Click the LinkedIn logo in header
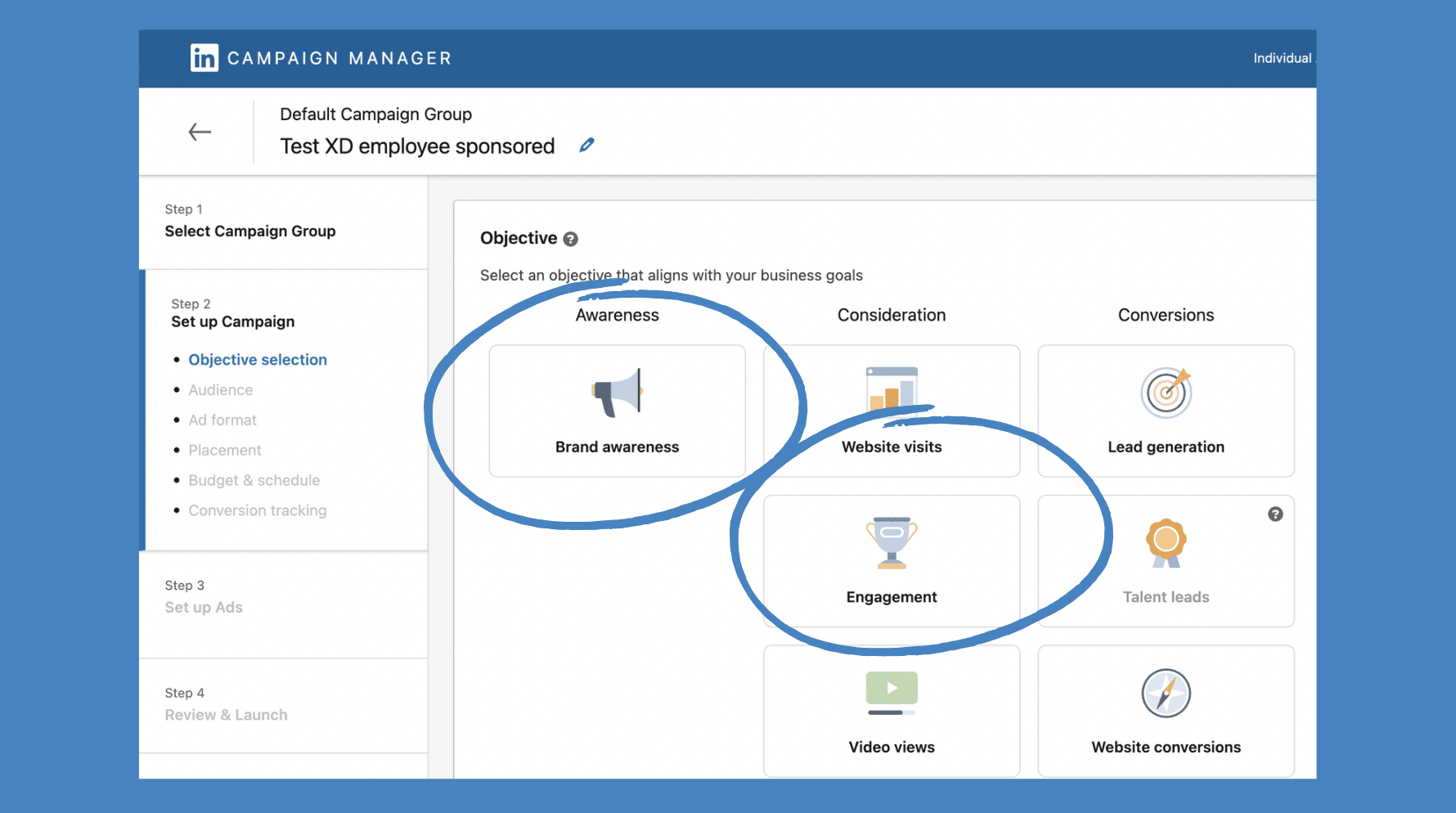1456x813 pixels. point(204,58)
